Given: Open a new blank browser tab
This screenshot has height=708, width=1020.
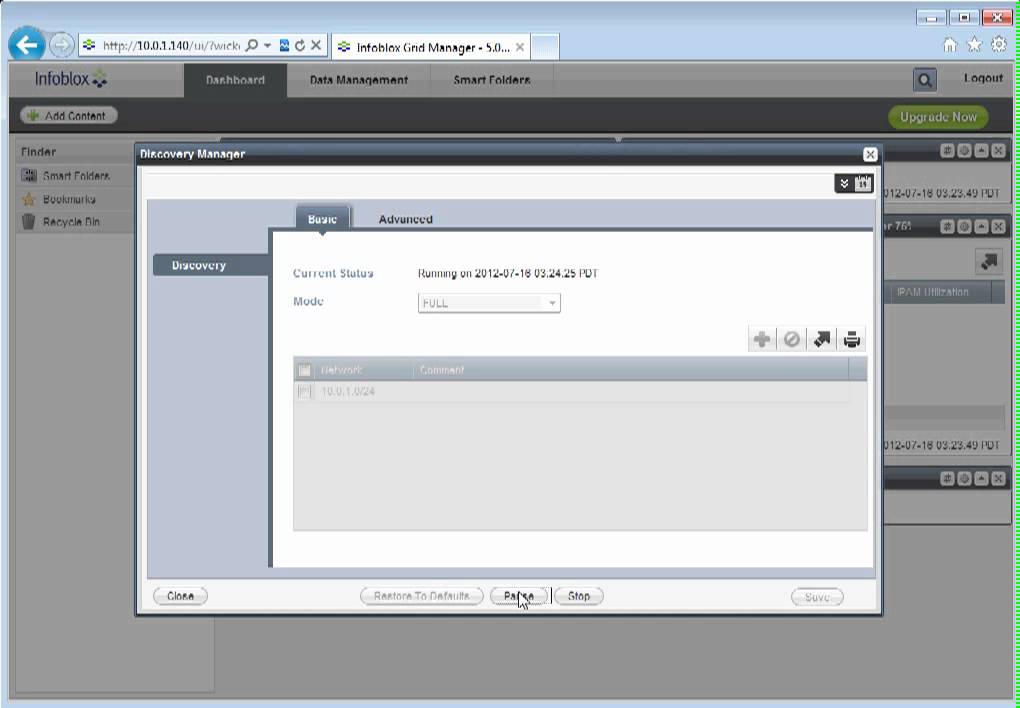Looking at the screenshot, I should [545, 47].
